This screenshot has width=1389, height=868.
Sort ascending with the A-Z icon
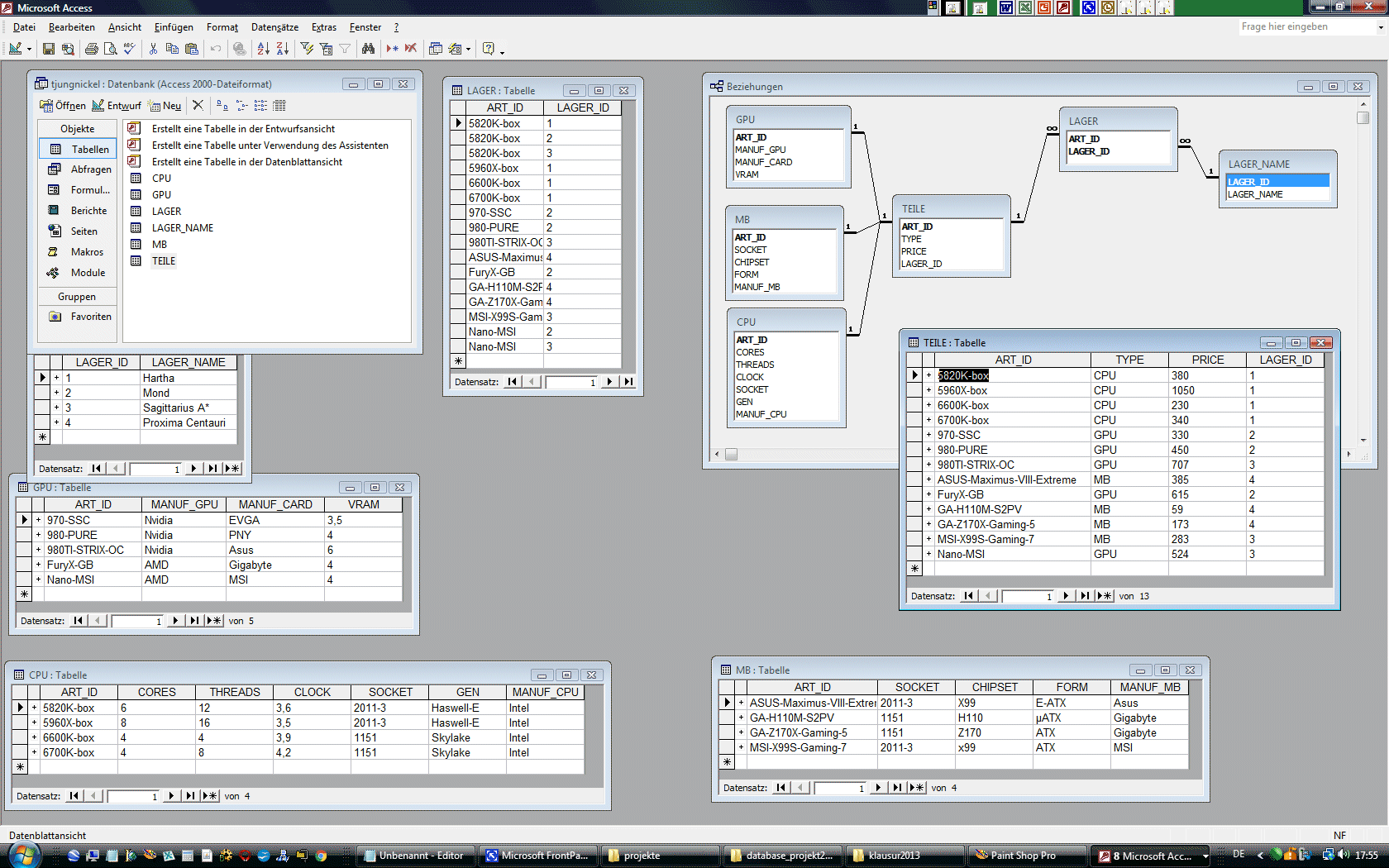point(263,49)
